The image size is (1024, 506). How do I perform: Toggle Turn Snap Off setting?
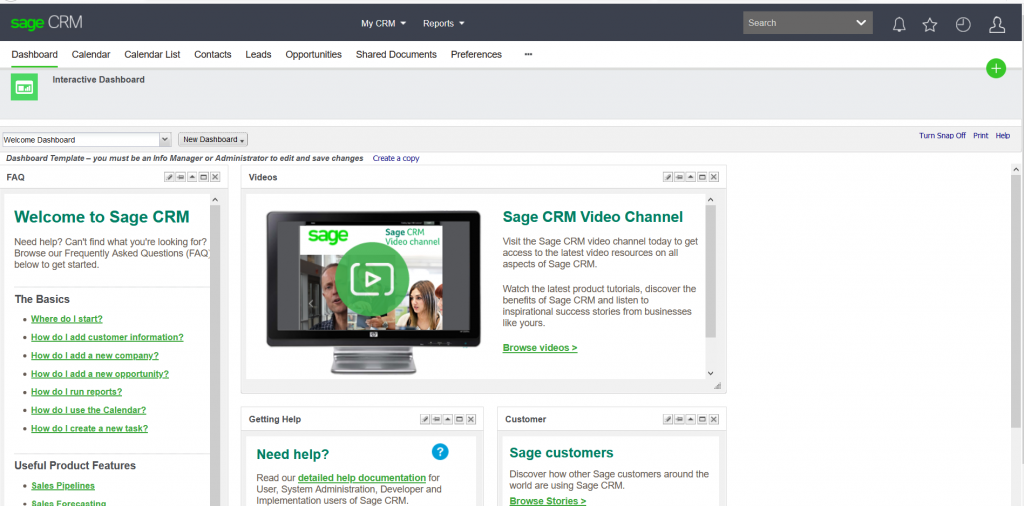[x=942, y=136]
